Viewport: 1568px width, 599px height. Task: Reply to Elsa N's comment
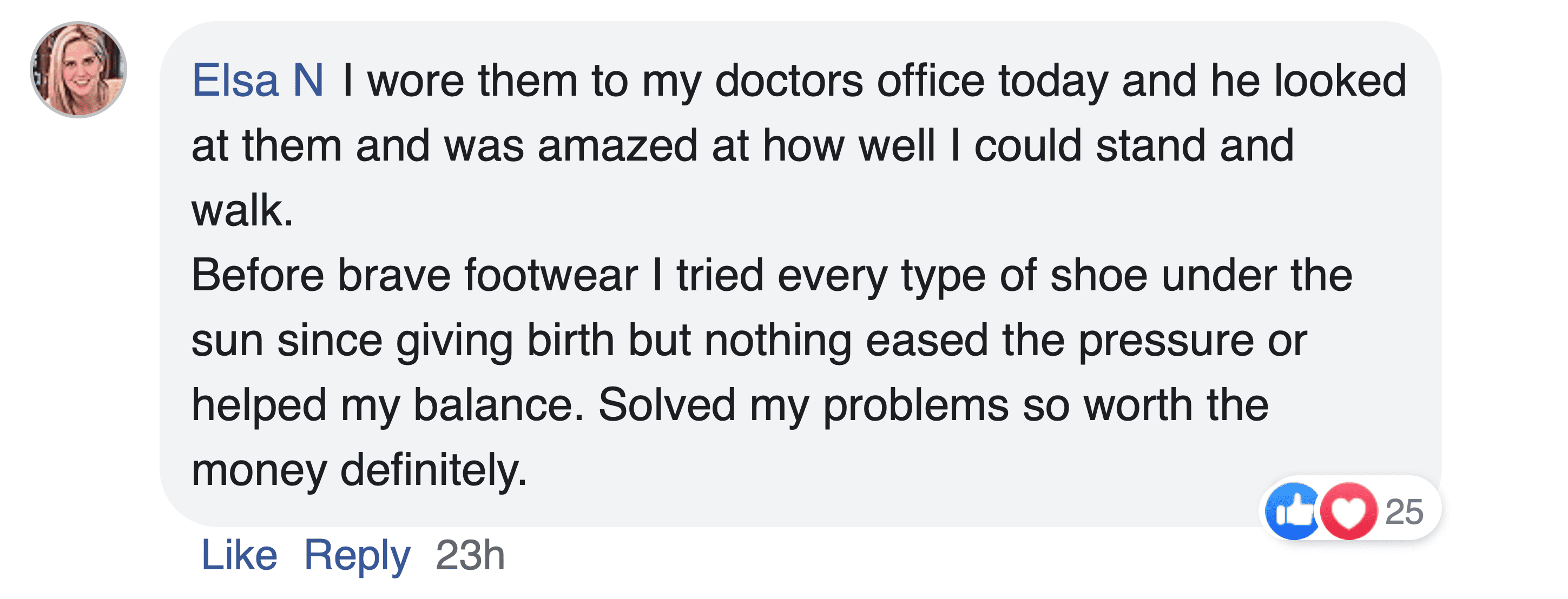[x=357, y=555]
